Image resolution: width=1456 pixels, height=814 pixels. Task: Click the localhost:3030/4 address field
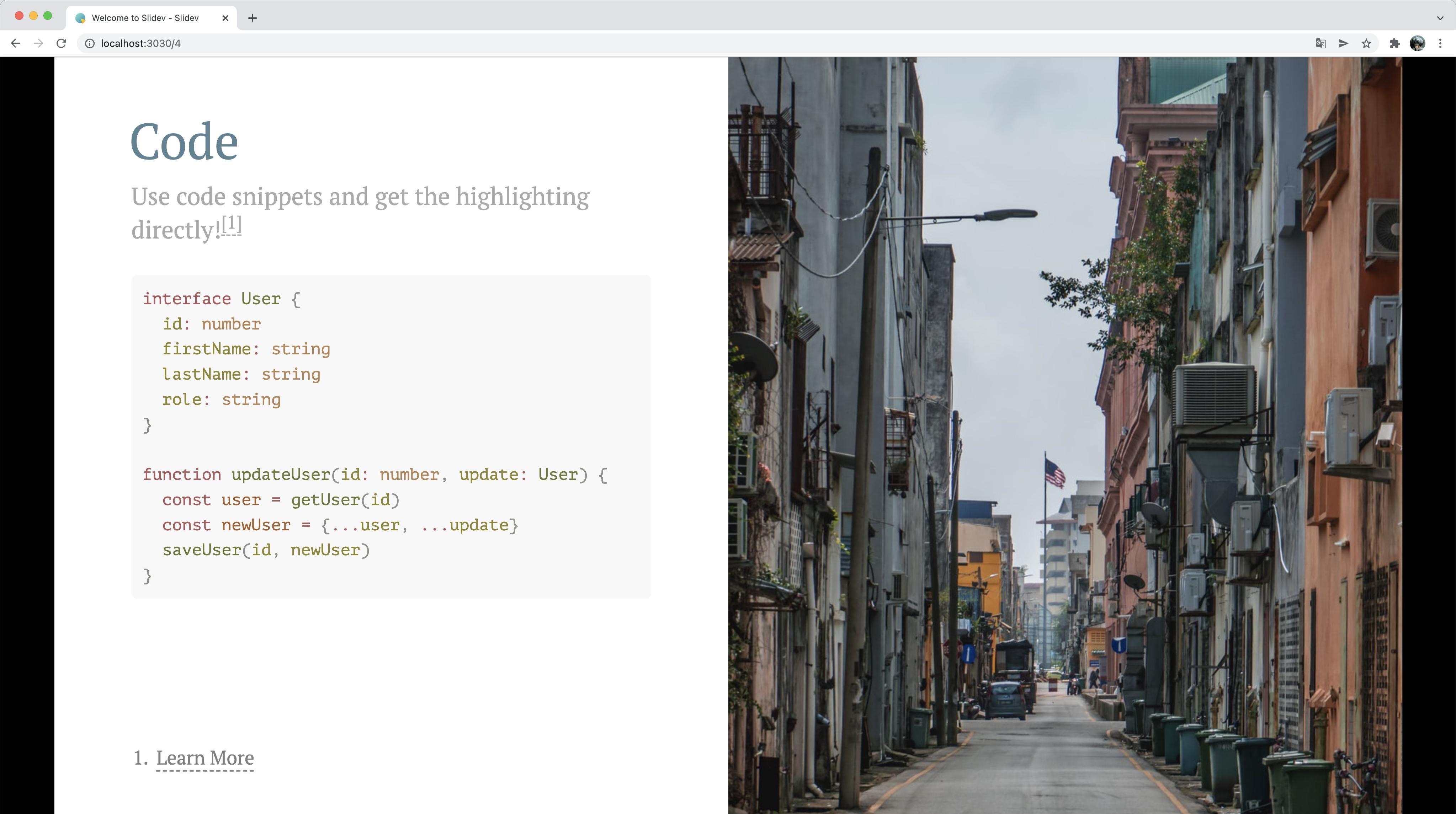coord(701,43)
